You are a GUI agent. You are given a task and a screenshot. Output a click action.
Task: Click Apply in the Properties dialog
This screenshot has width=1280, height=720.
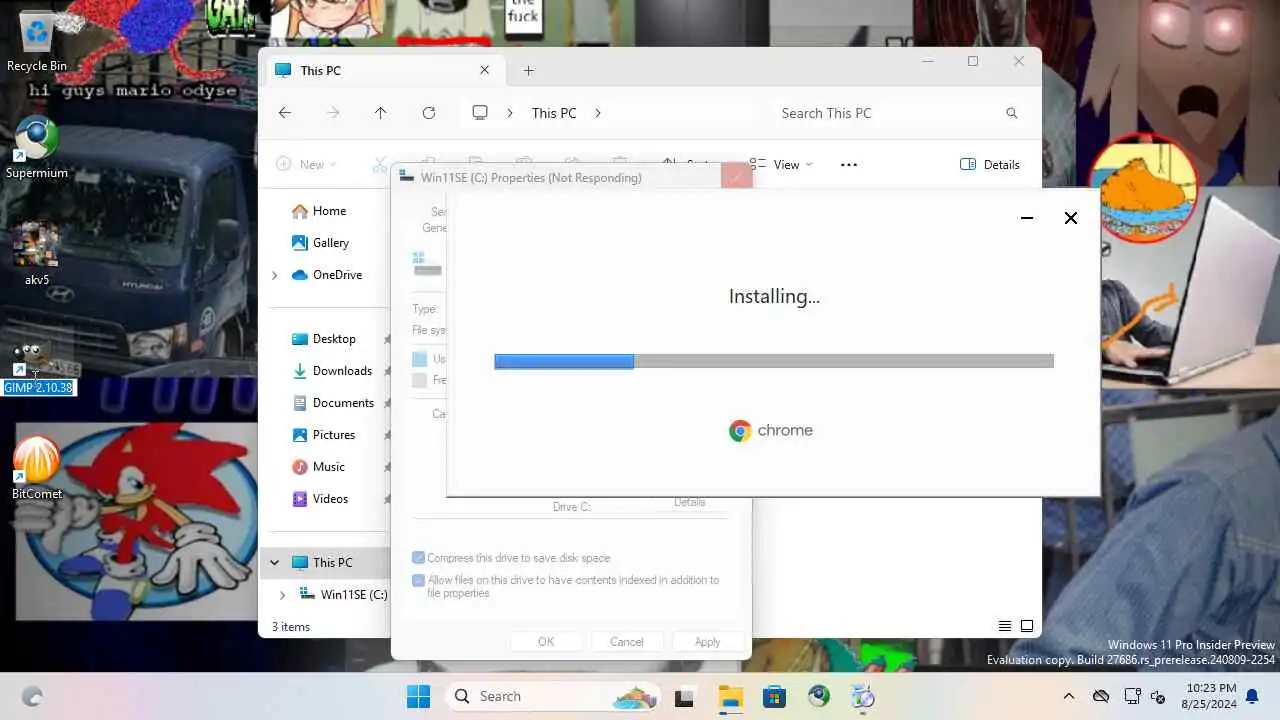pyautogui.click(x=708, y=642)
